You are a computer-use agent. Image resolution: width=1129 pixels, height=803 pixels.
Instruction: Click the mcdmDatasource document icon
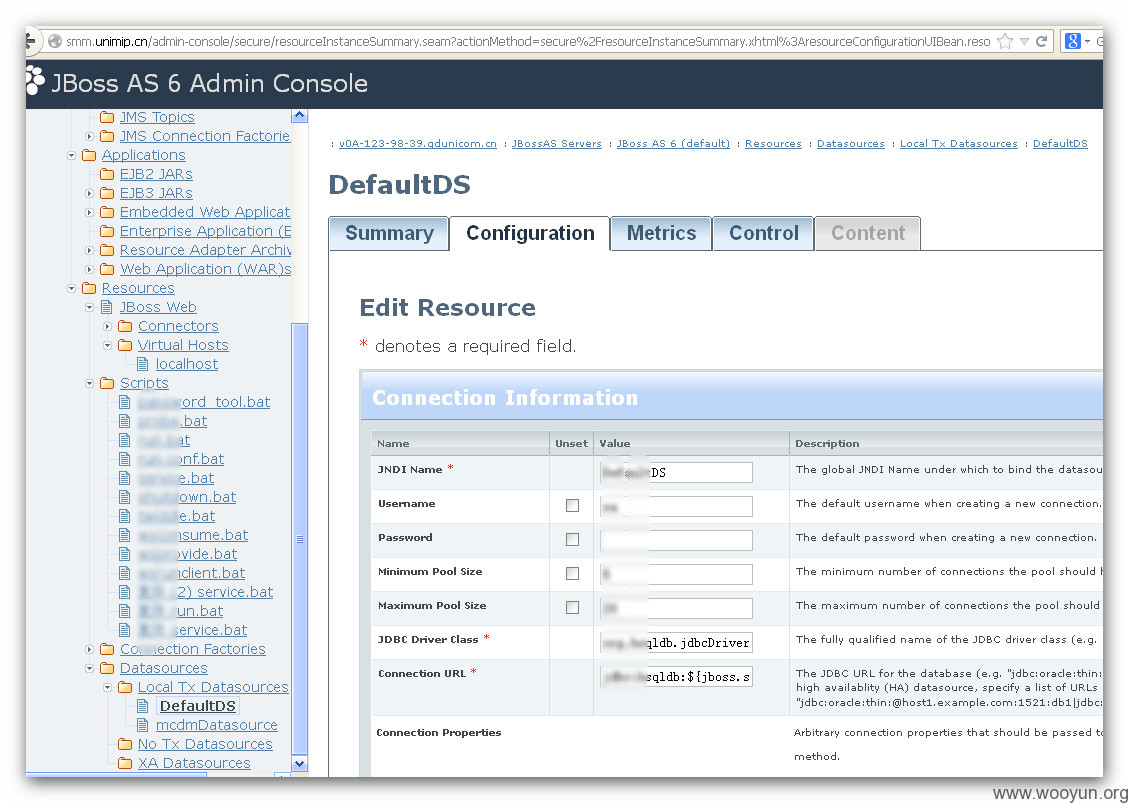point(143,725)
